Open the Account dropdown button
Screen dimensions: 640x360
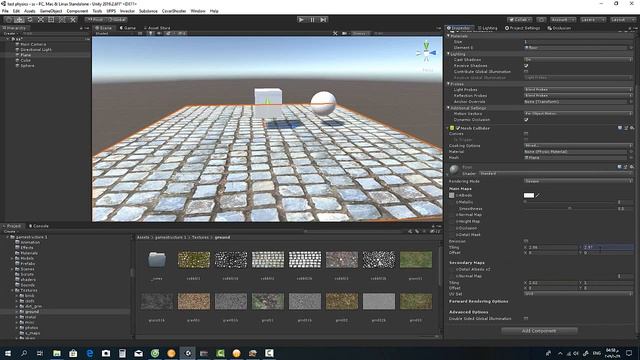click(562, 20)
